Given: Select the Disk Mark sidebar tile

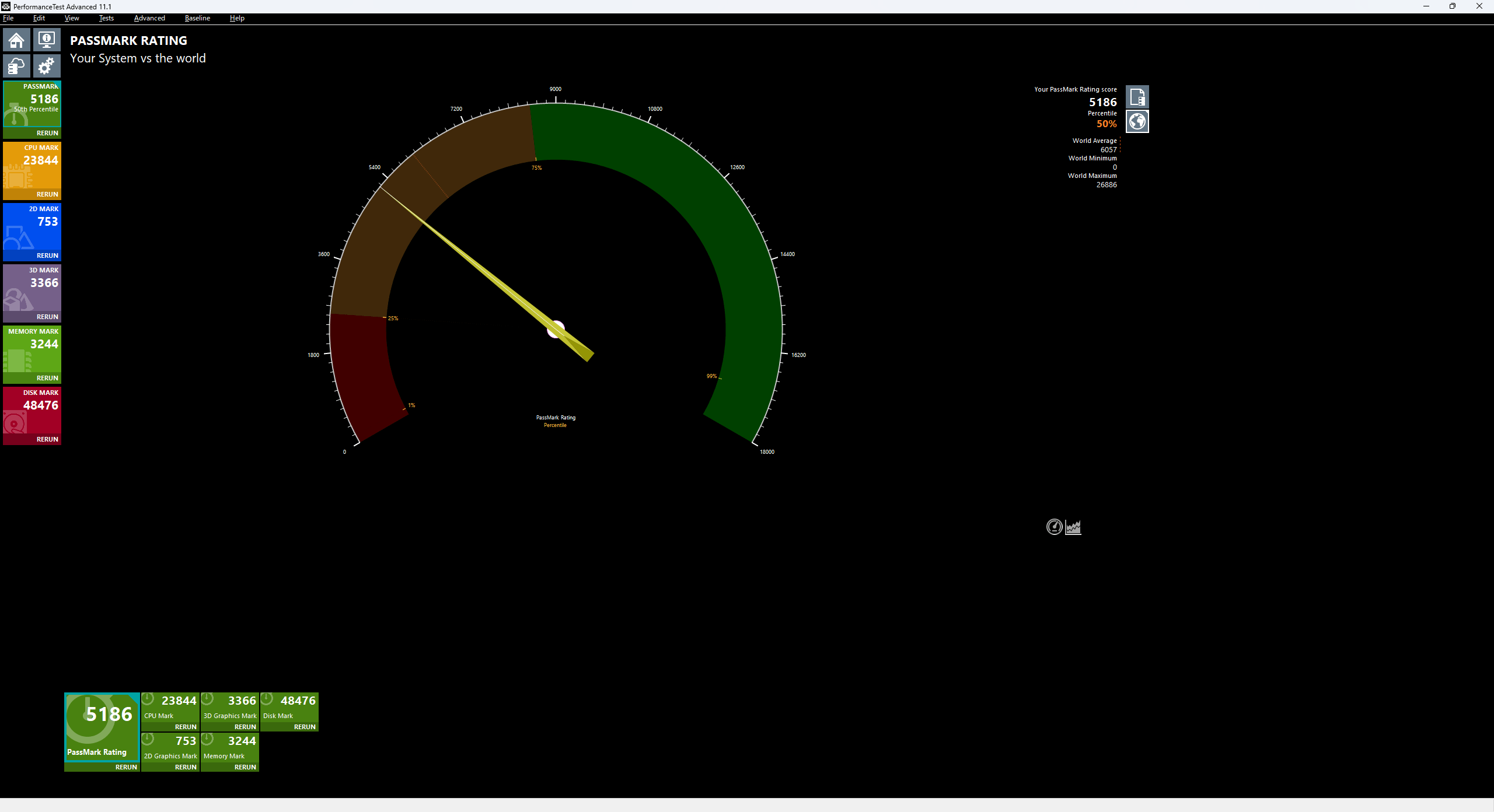Looking at the screenshot, I should [32, 411].
